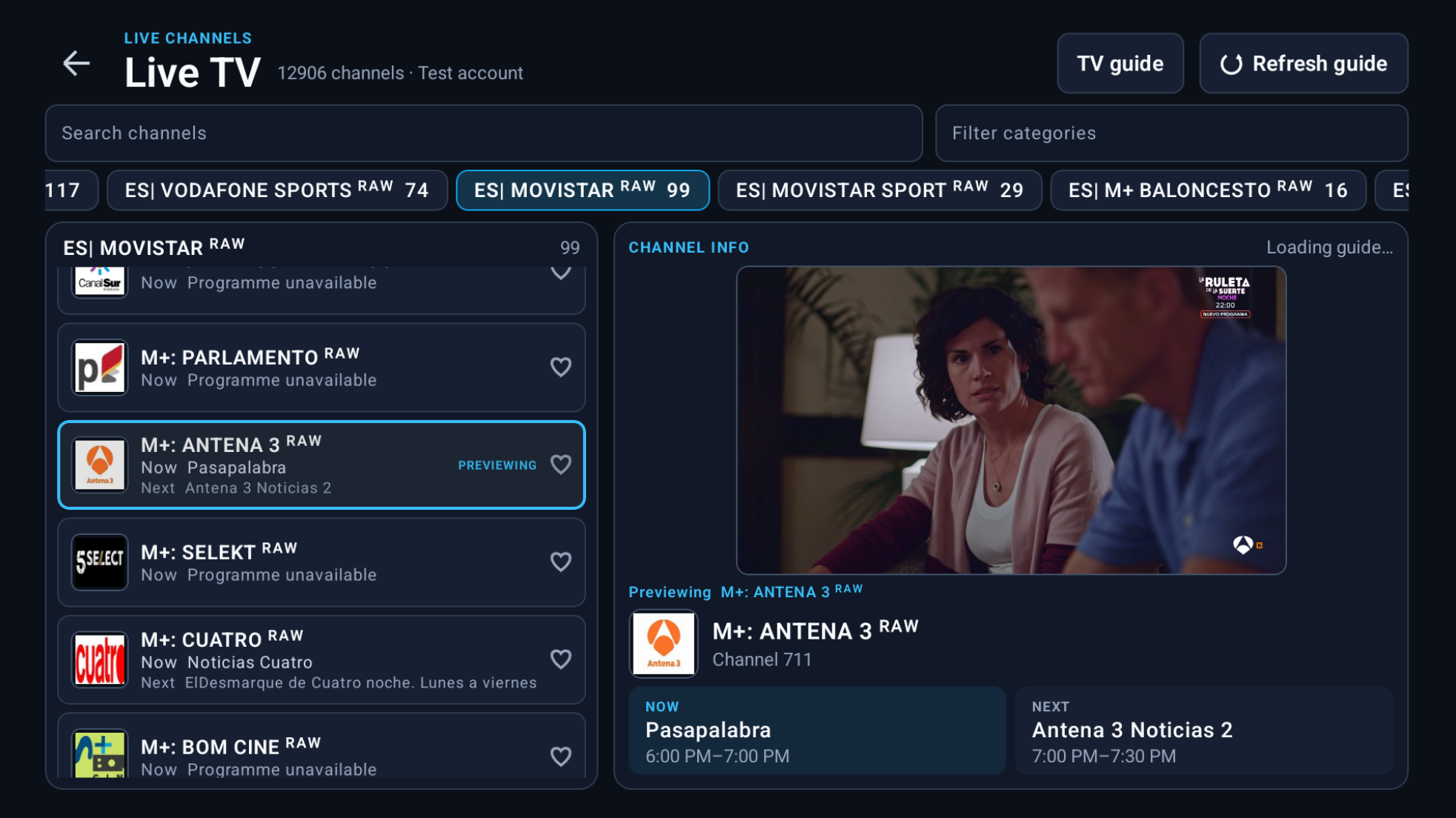This screenshot has height=818, width=1456.
Task: Open the Filter categories field
Action: (1171, 133)
